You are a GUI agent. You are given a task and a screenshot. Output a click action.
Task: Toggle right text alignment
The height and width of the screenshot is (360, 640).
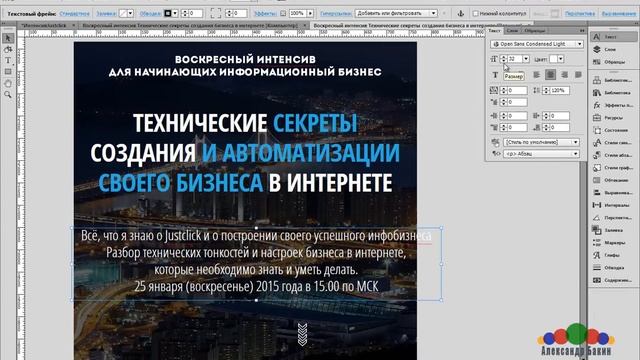click(x=564, y=75)
